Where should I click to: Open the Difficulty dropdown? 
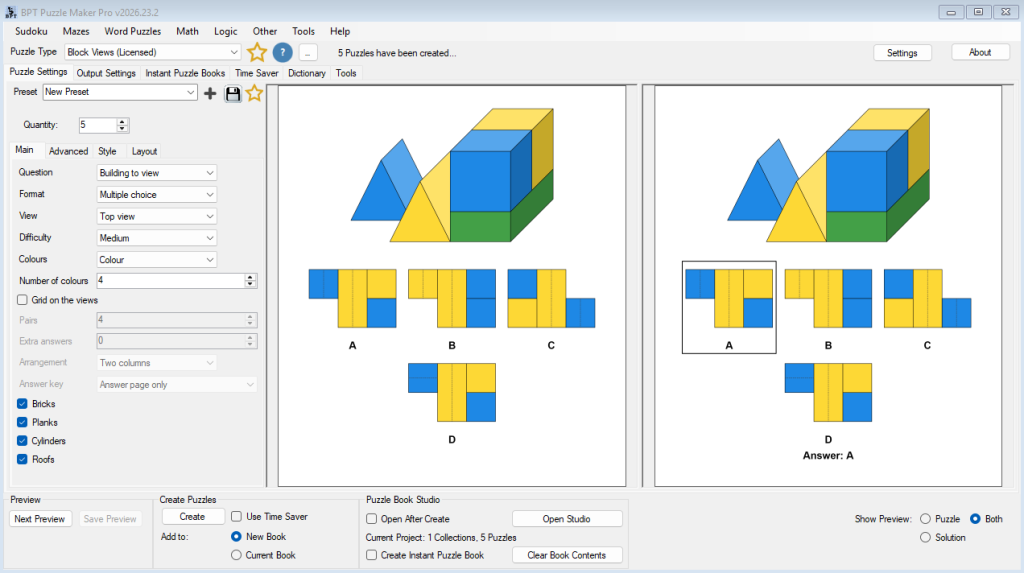click(x=157, y=238)
